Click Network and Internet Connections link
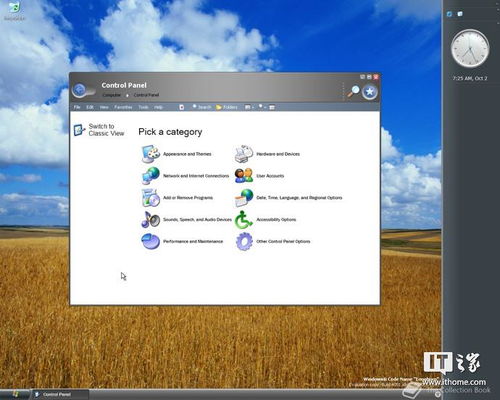This screenshot has height=400, width=500. coord(196,176)
